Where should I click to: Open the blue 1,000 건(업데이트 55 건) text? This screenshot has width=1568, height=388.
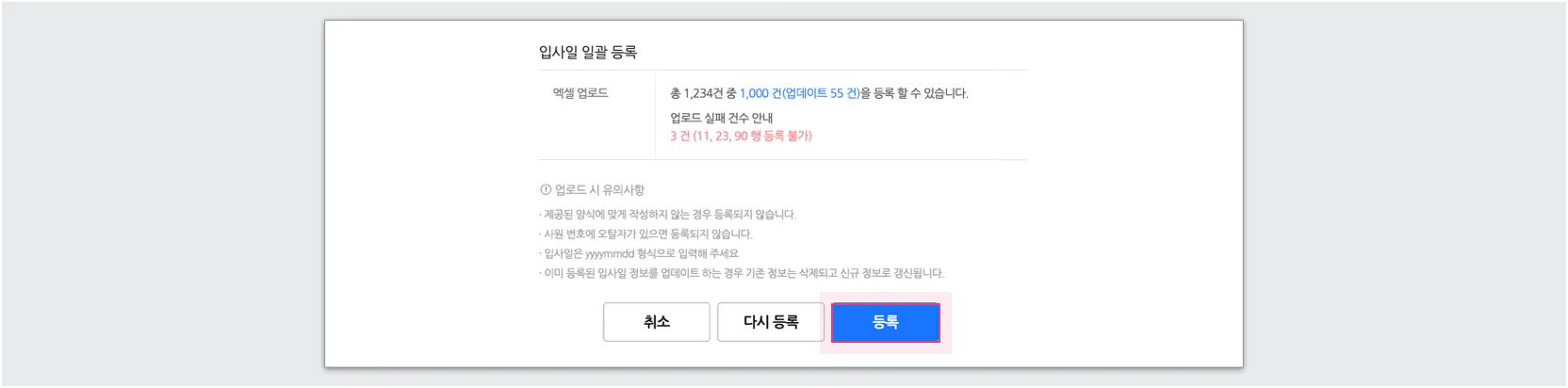point(800,93)
